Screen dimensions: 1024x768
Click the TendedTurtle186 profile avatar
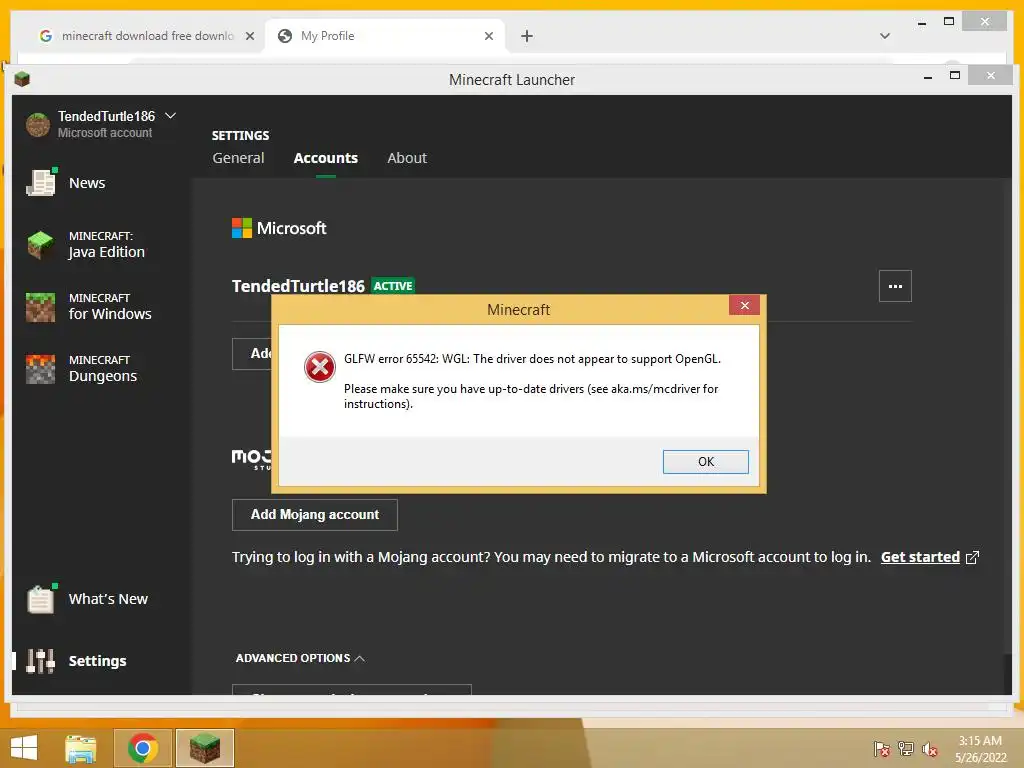tap(38, 124)
